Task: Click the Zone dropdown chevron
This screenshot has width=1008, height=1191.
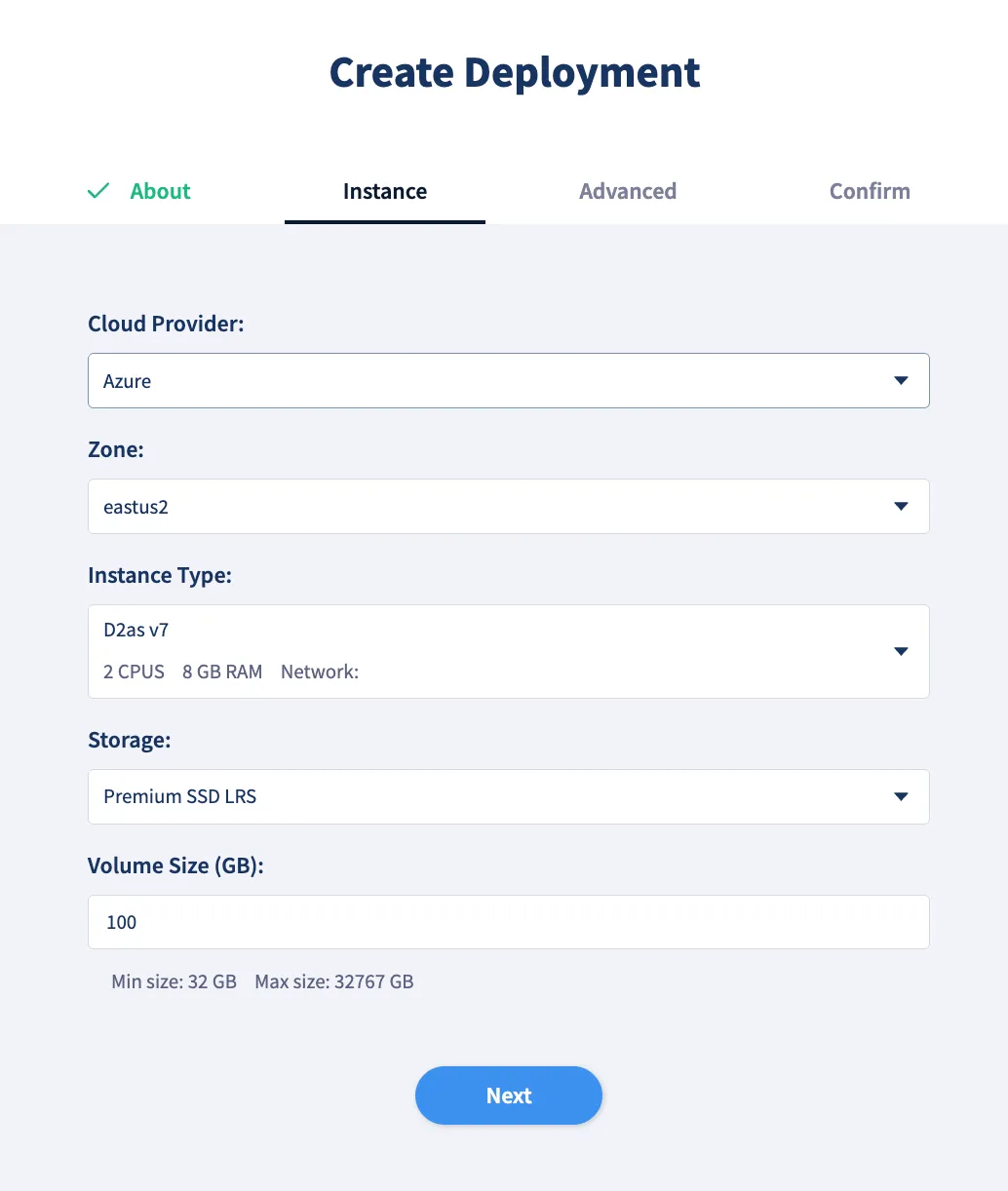Action: pyautogui.click(x=901, y=507)
